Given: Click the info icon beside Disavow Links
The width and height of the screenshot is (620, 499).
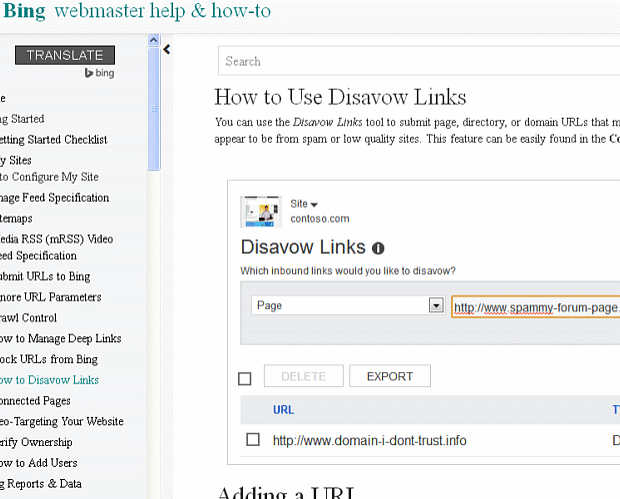Looking at the screenshot, I should [378, 248].
